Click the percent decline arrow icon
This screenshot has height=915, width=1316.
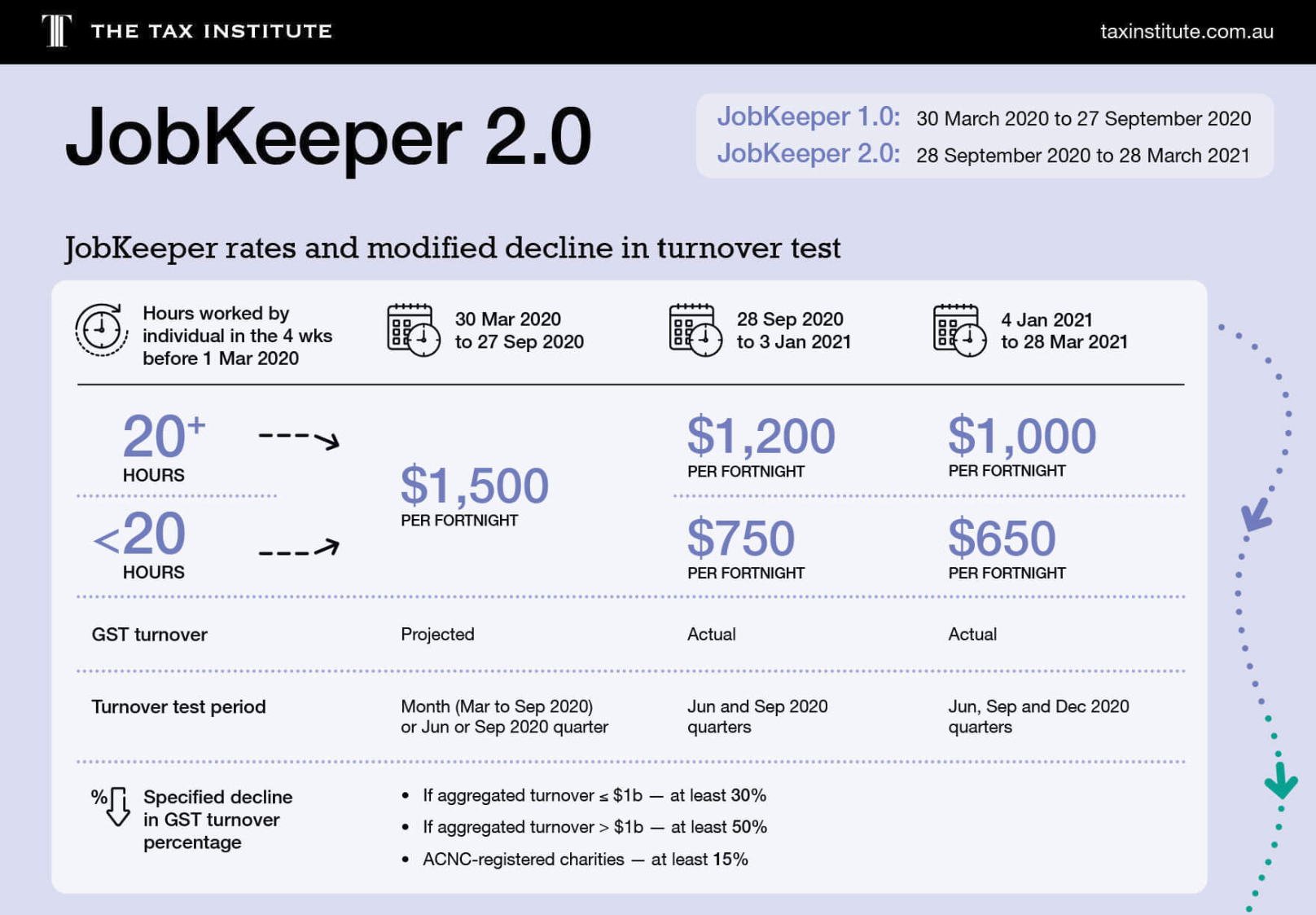point(112,807)
